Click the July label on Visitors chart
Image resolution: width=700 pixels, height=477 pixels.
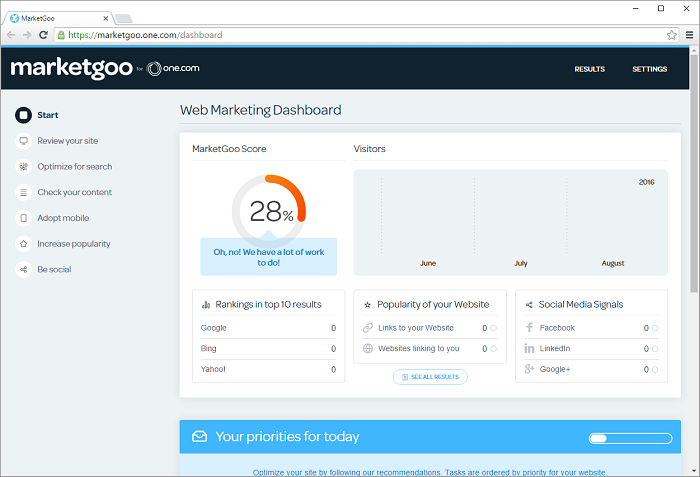coord(521,264)
